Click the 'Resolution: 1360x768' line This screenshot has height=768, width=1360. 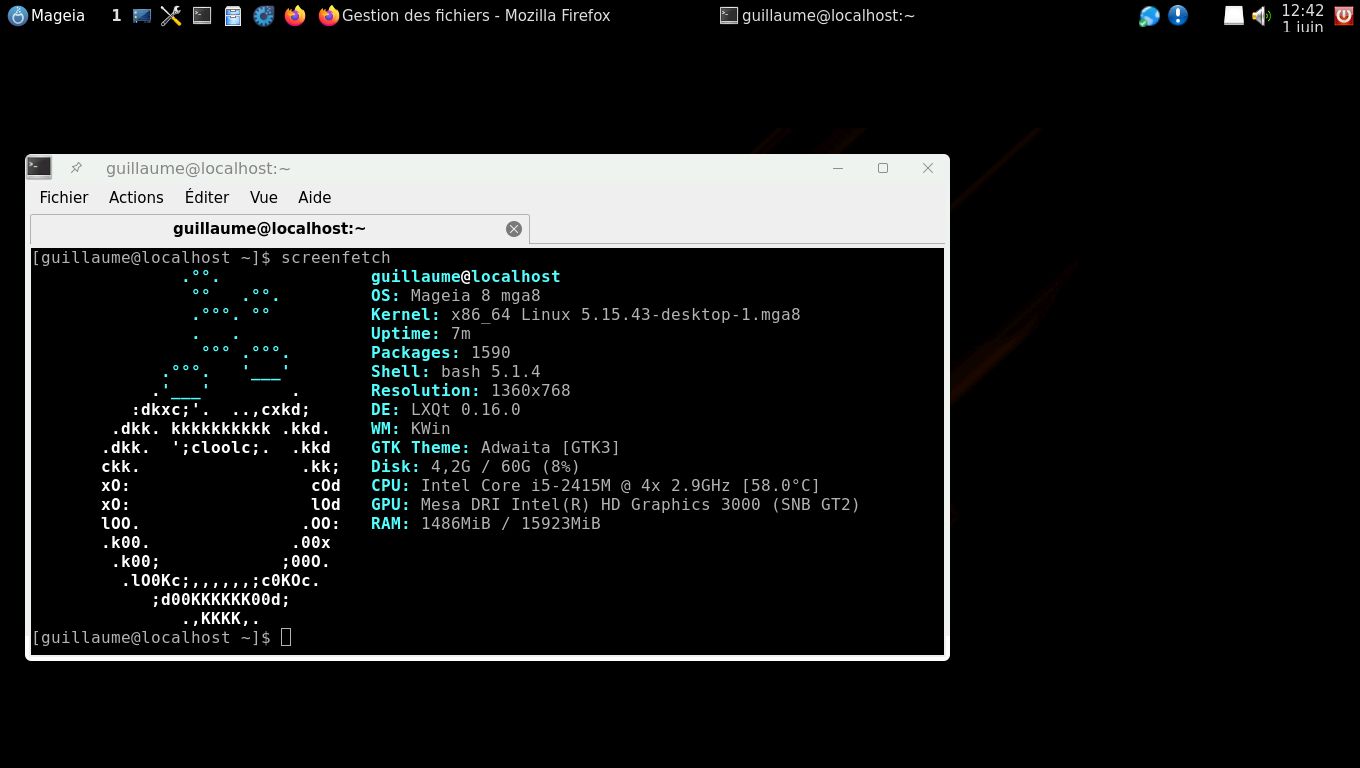tap(471, 390)
